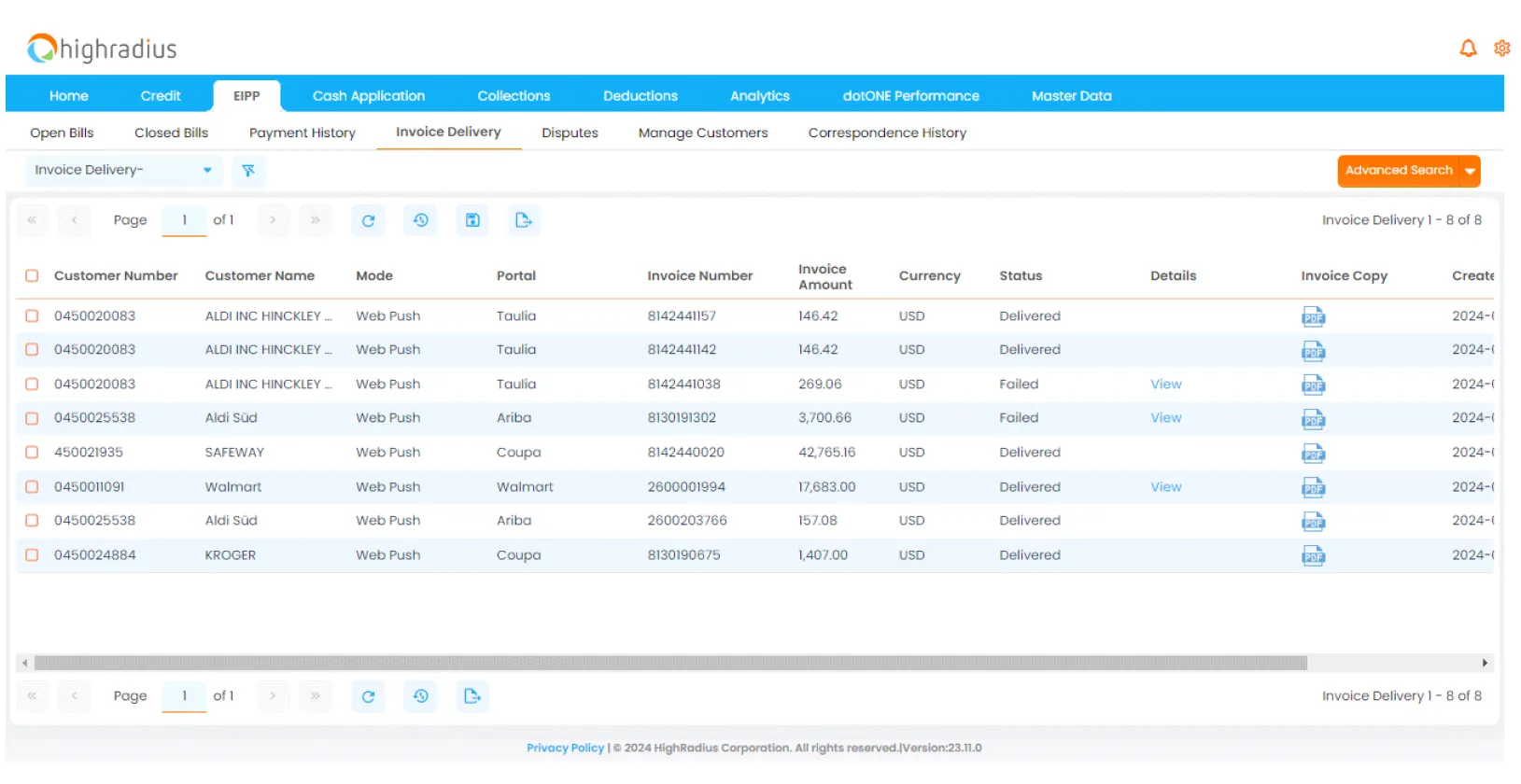1521x784 pixels.
Task: Open PDF invoice copy for invoice 8142441157
Action: pos(1313,317)
